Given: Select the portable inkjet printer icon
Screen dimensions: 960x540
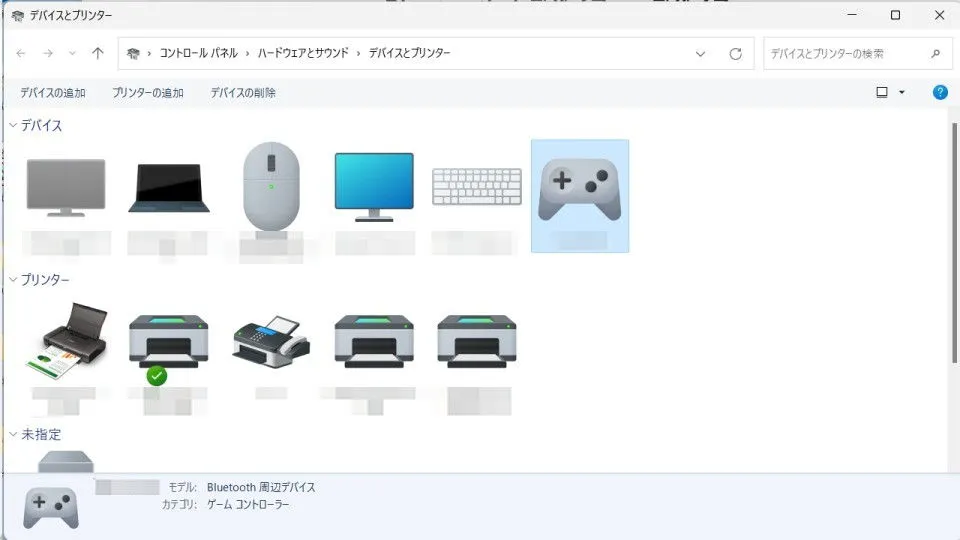Looking at the screenshot, I should (x=66, y=341).
